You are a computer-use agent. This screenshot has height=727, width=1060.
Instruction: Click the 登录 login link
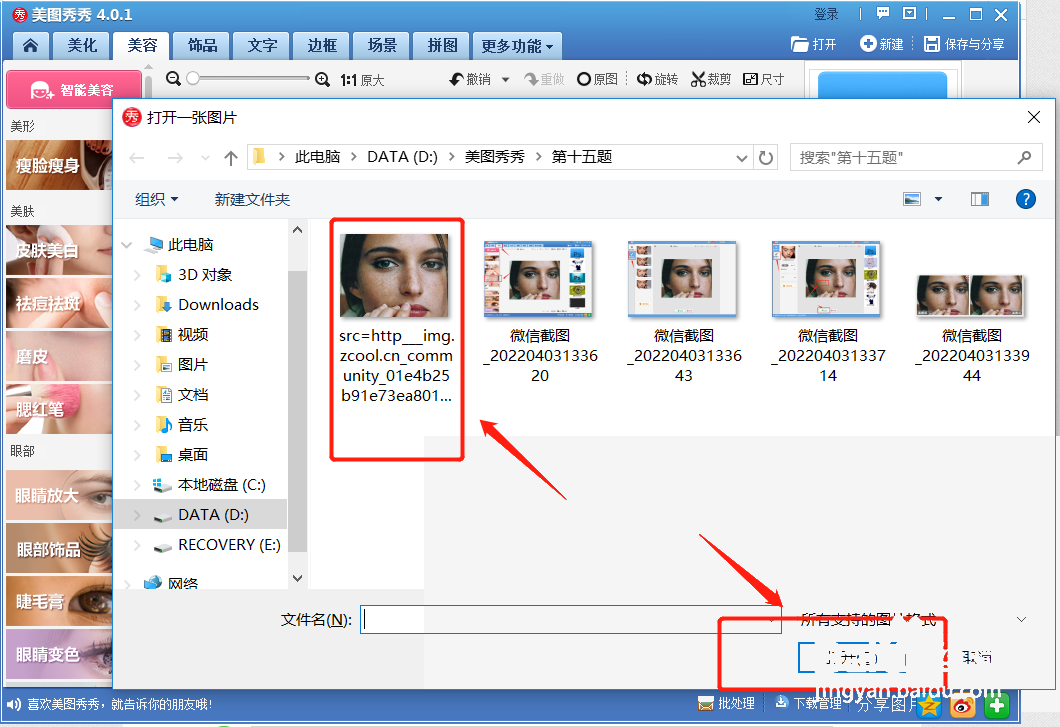point(826,14)
